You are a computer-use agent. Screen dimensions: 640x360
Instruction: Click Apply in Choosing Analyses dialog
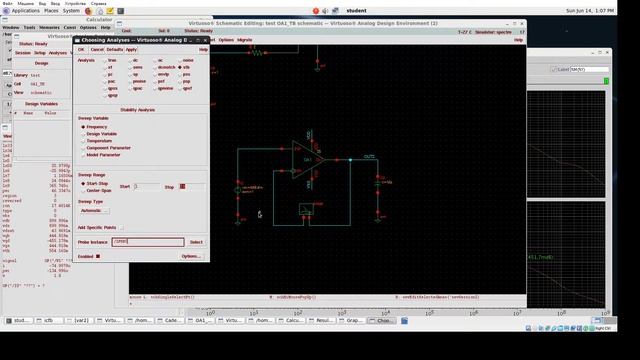coord(131,50)
